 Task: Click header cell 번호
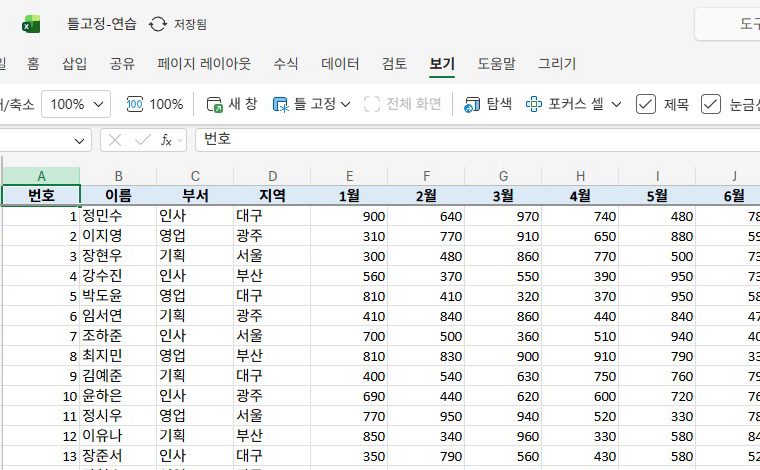tap(41, 195)
